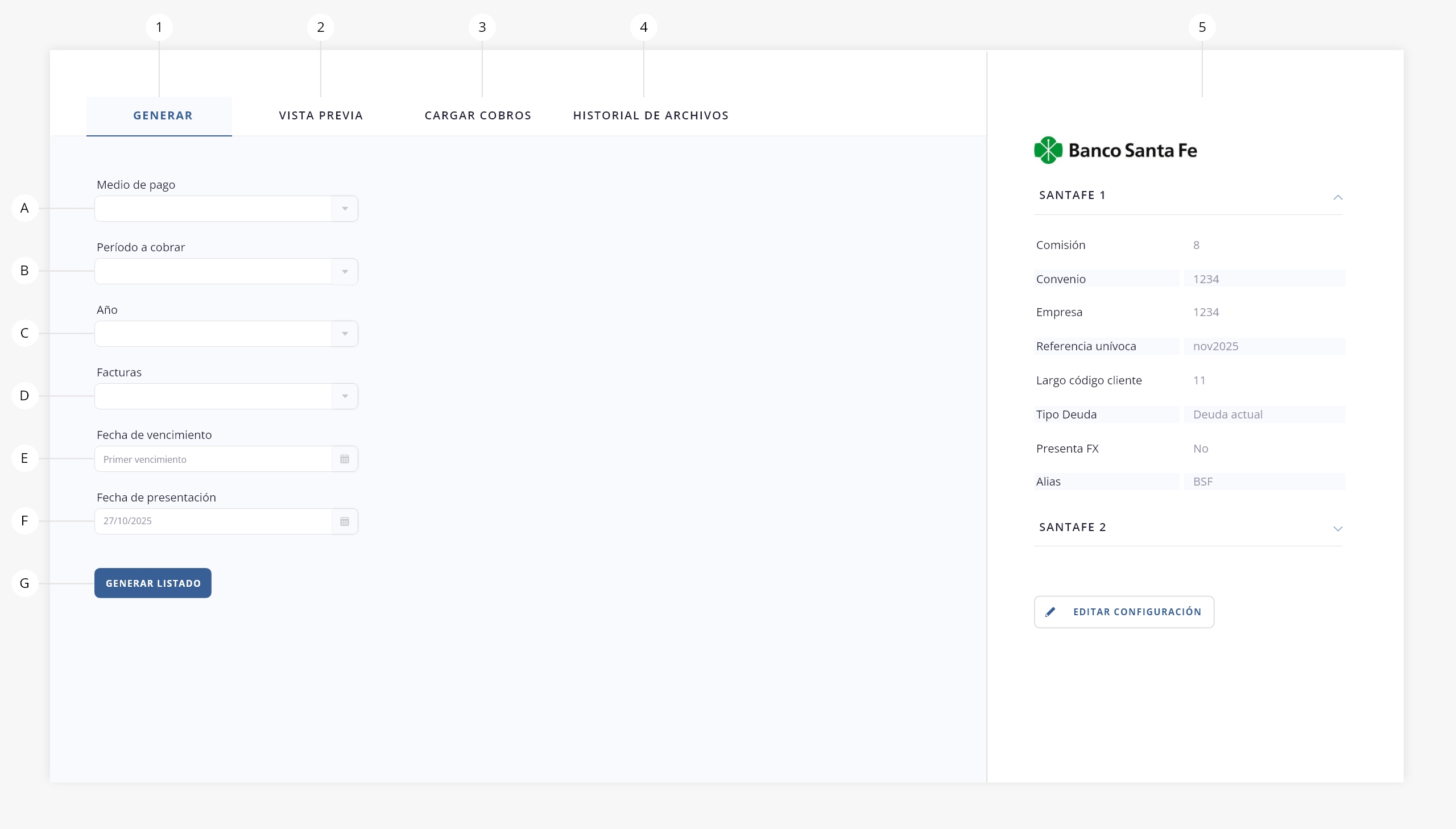The width and height of the screenshot is (1456, 829).
Task: Click the SANTAFE 1 section header
Action: 1072,195
